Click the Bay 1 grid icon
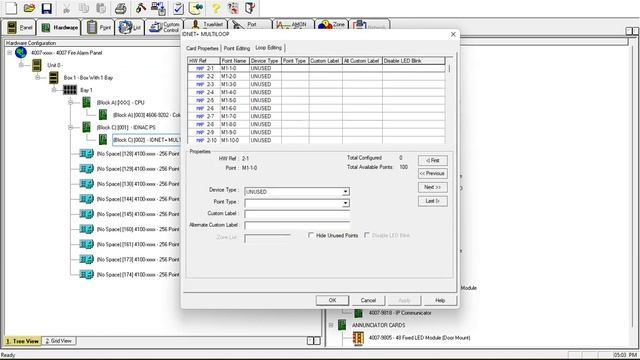Screen dimensions: 640x360 pos(70,90)
